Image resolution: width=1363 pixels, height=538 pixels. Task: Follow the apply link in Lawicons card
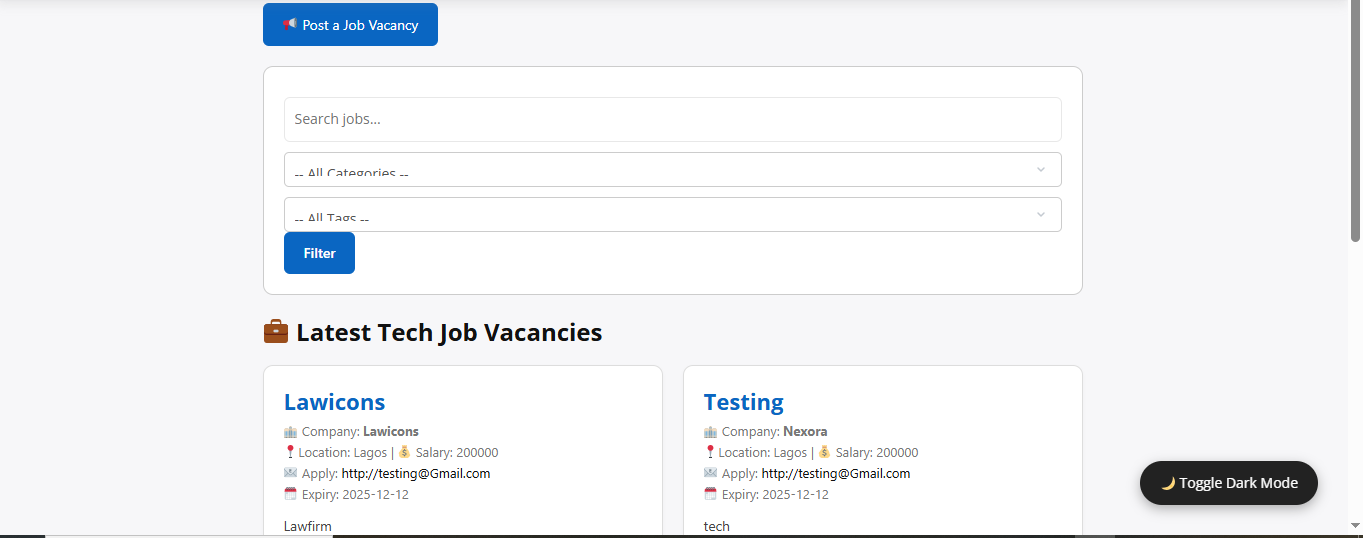415,473
